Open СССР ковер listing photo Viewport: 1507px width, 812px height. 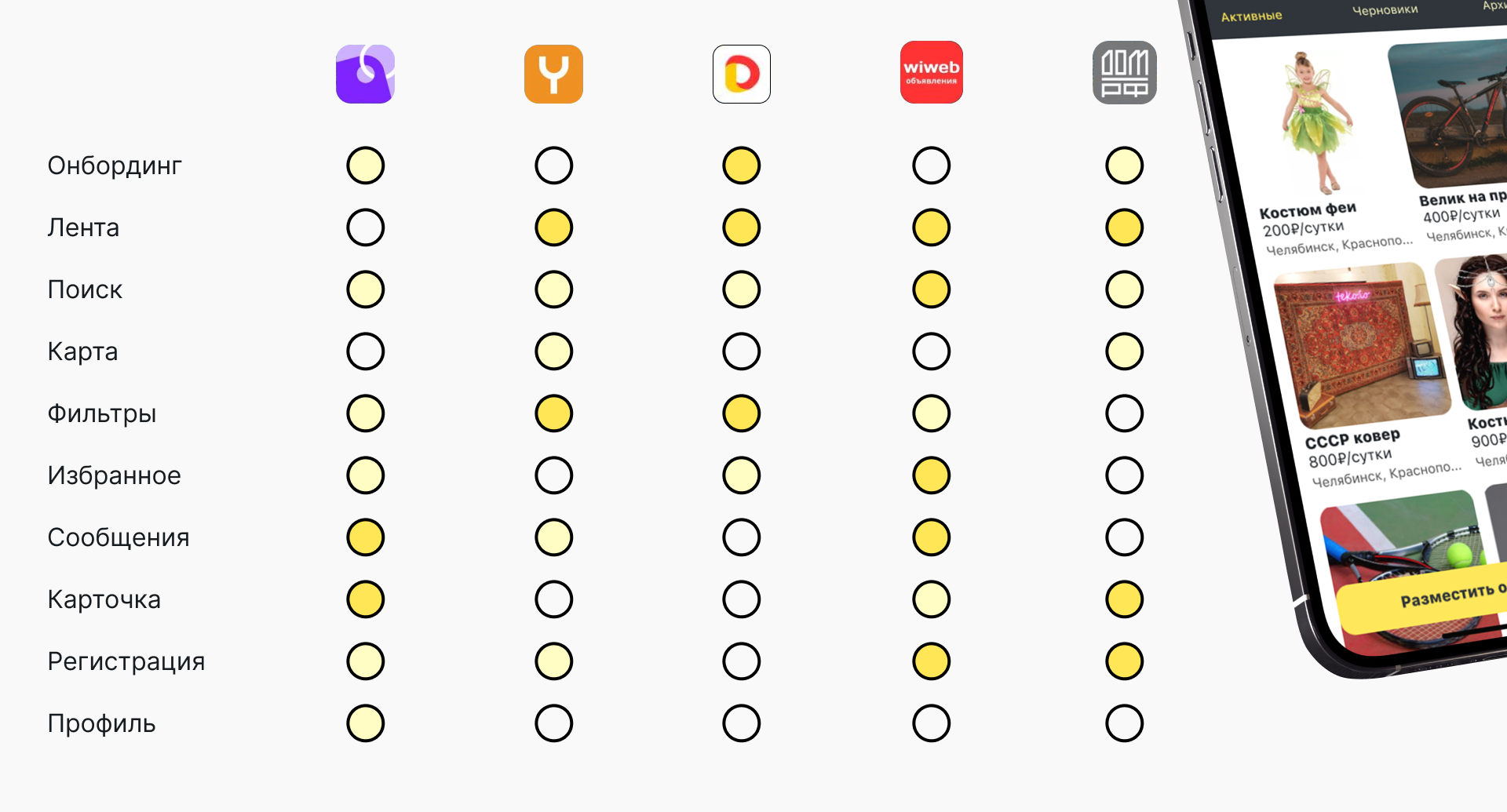point(1362,345)
